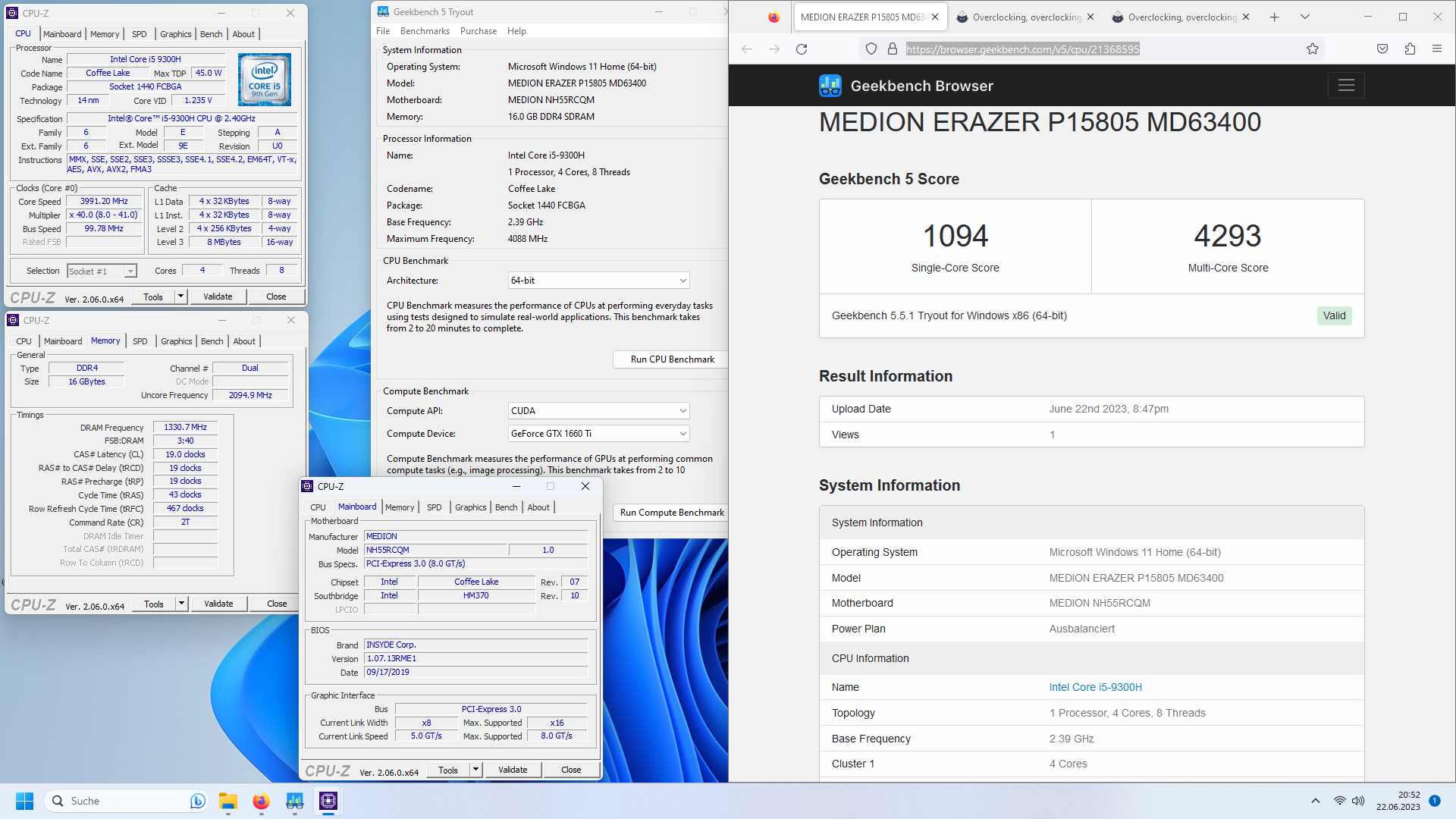The image size is (1456, 819).
Task: Toggle Geekbench Browser navigation menu
Action: tap(1346, 86)
